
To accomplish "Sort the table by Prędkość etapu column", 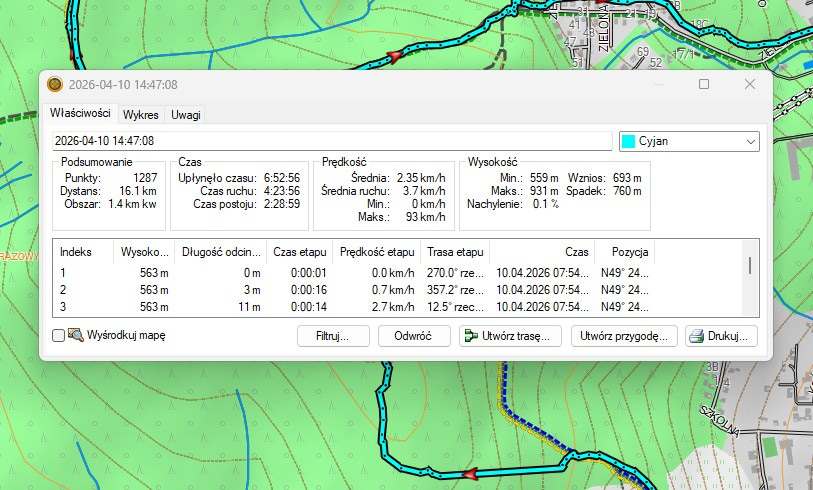I will point(375,252).
